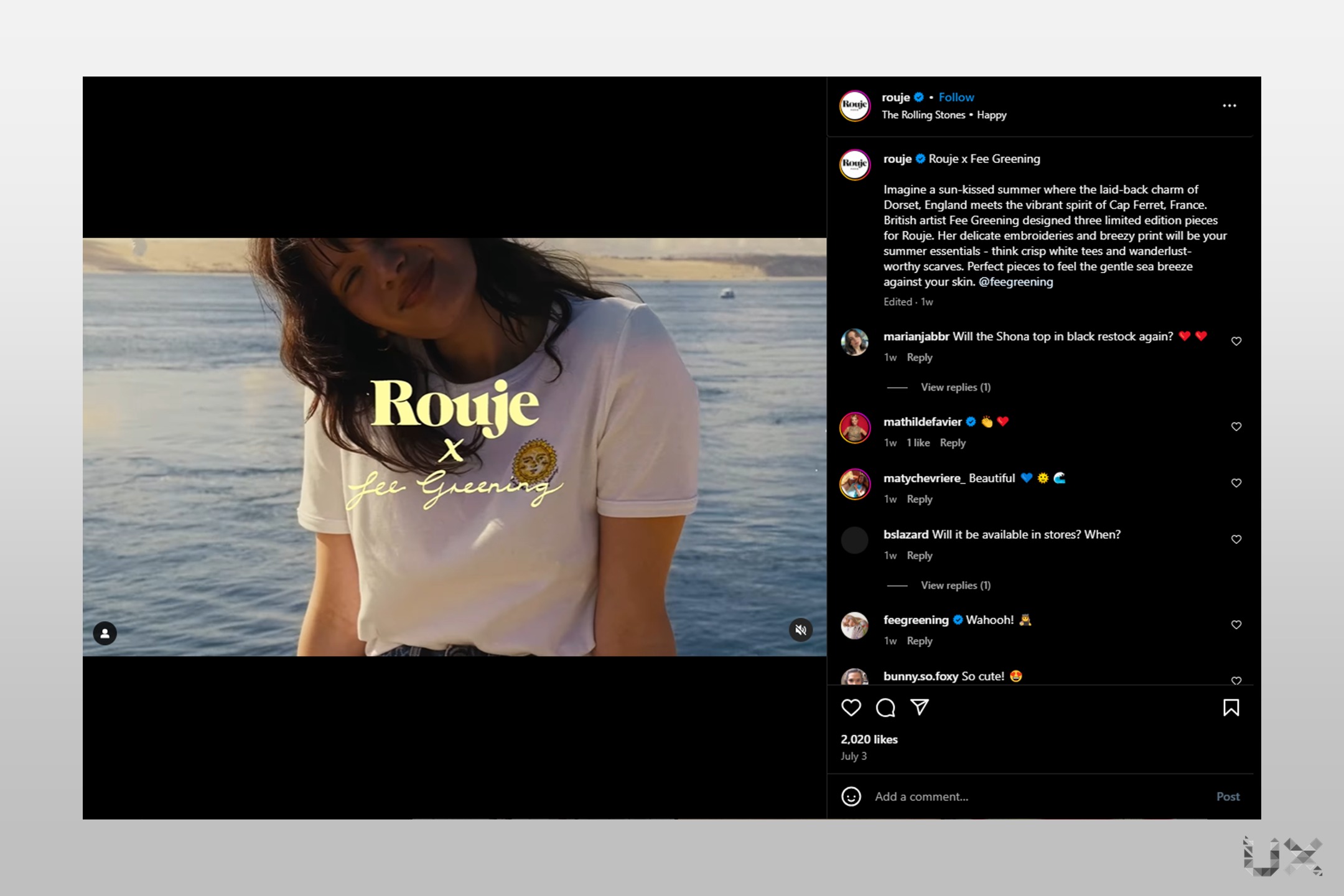Image resolution: width=1344 pixels, height=896 pixels.
Task: Reply to feegreening's comment
Action: point(920,640)
